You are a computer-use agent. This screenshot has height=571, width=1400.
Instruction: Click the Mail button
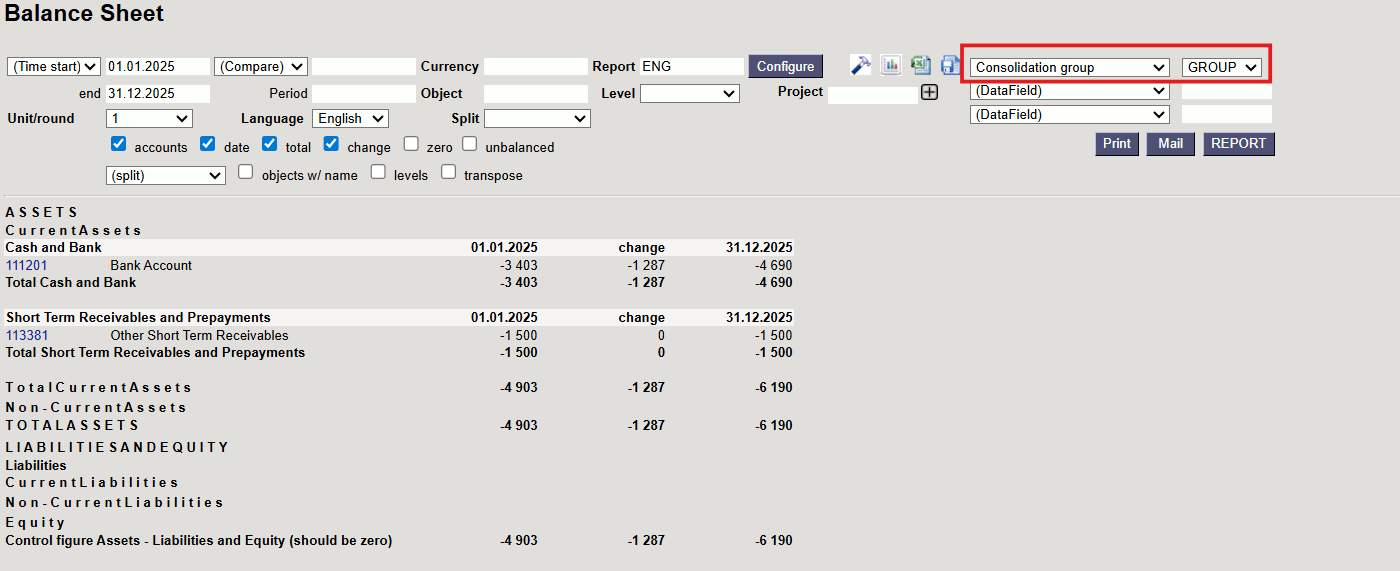coord(1170,143)
